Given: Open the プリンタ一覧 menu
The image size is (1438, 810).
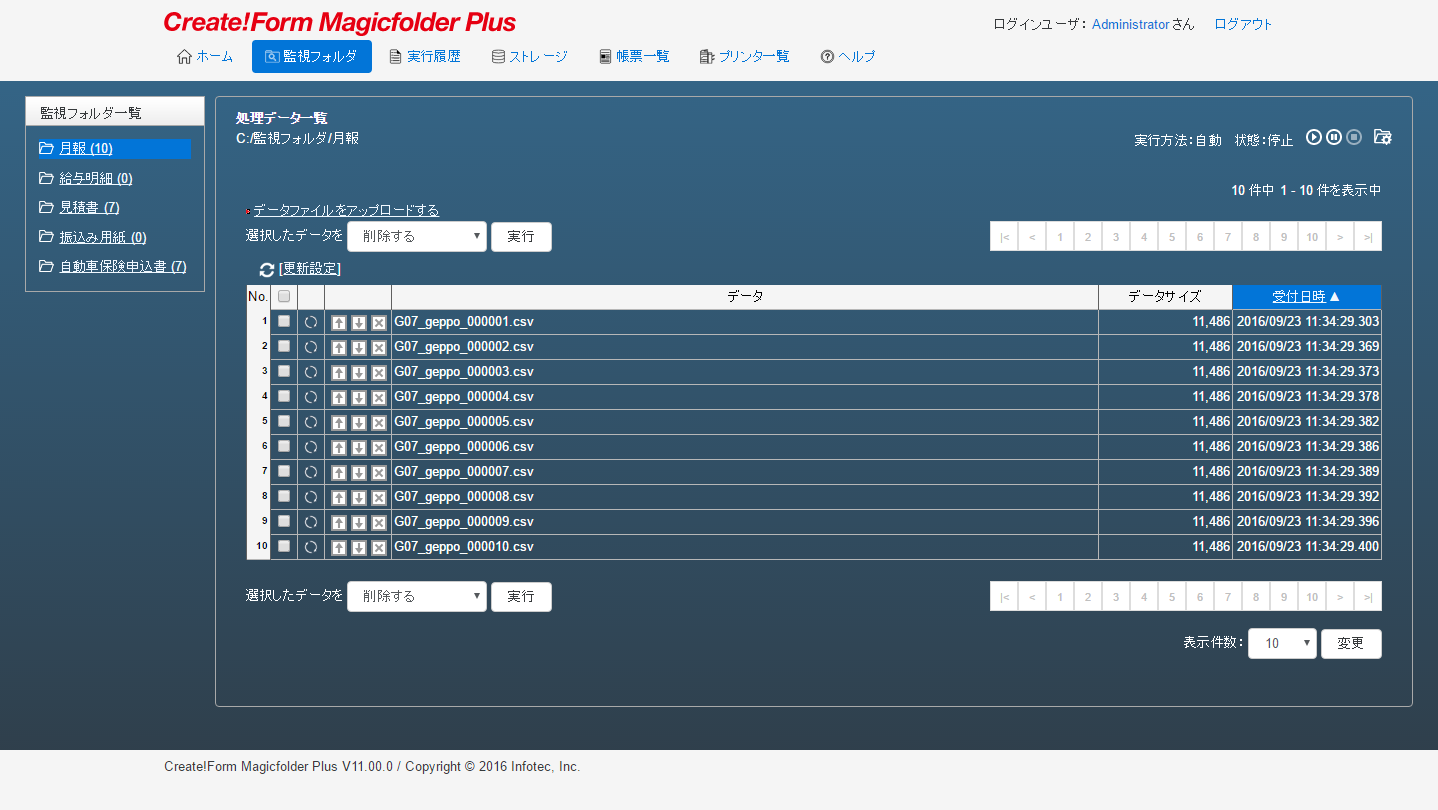Looking at the screenshot, I should coord(745,57).
